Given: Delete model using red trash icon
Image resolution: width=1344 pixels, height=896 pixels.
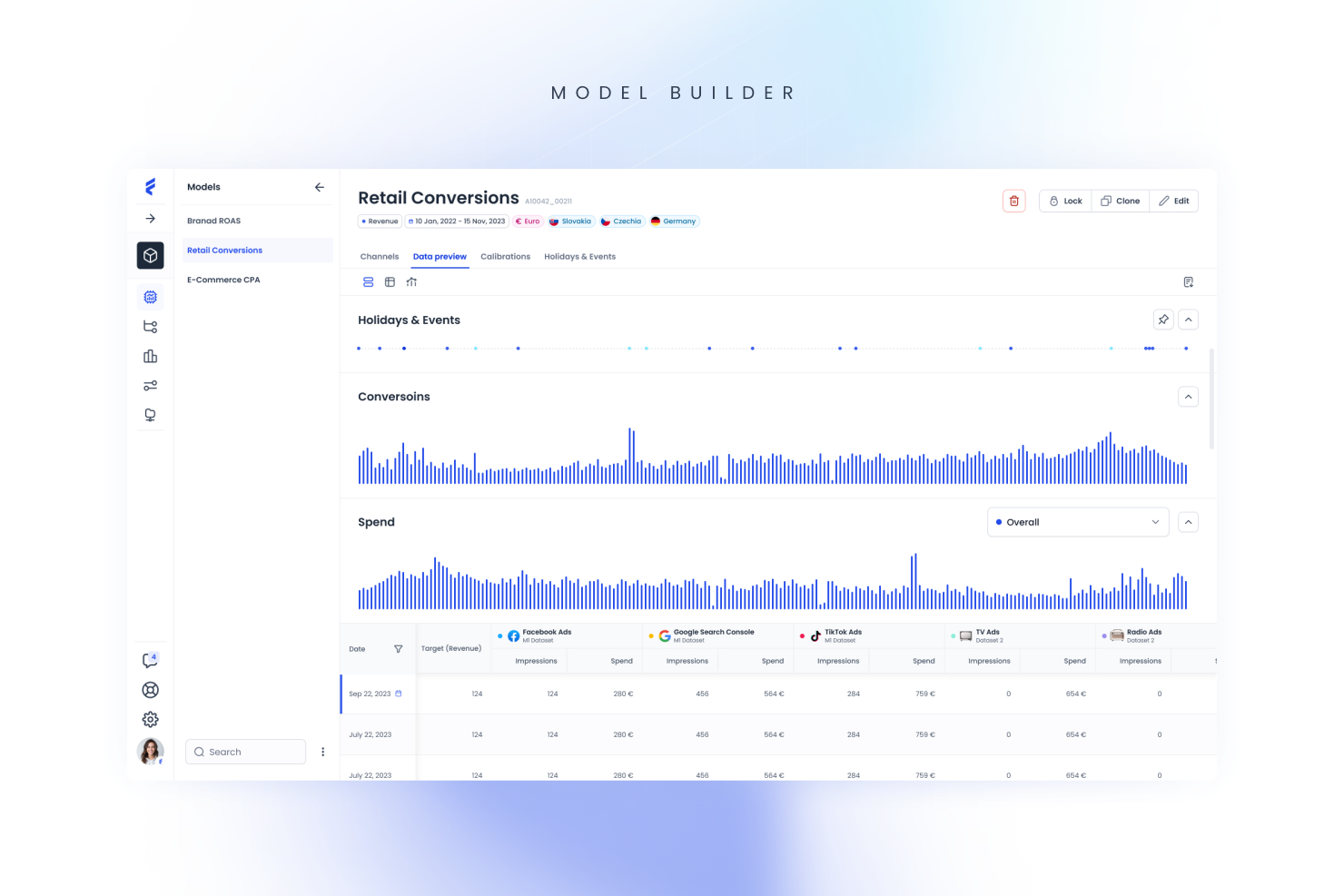Looking at the screenshot, I should click(x=1014, y=201).
